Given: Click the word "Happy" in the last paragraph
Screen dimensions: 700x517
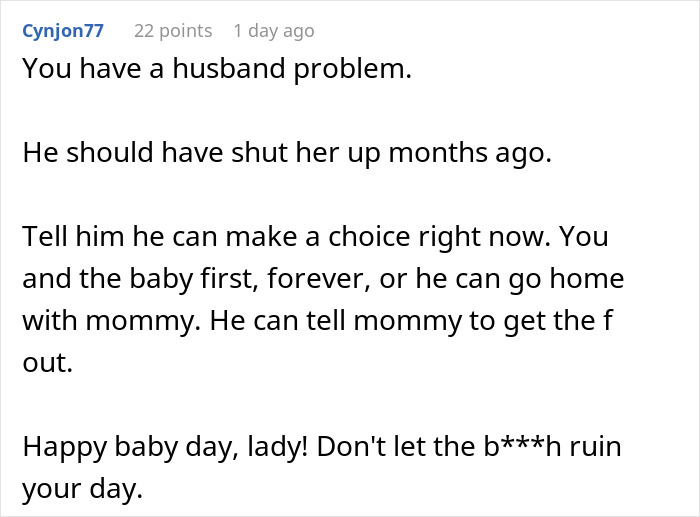Looking at the screenshot, I should (x=60, y=446).
